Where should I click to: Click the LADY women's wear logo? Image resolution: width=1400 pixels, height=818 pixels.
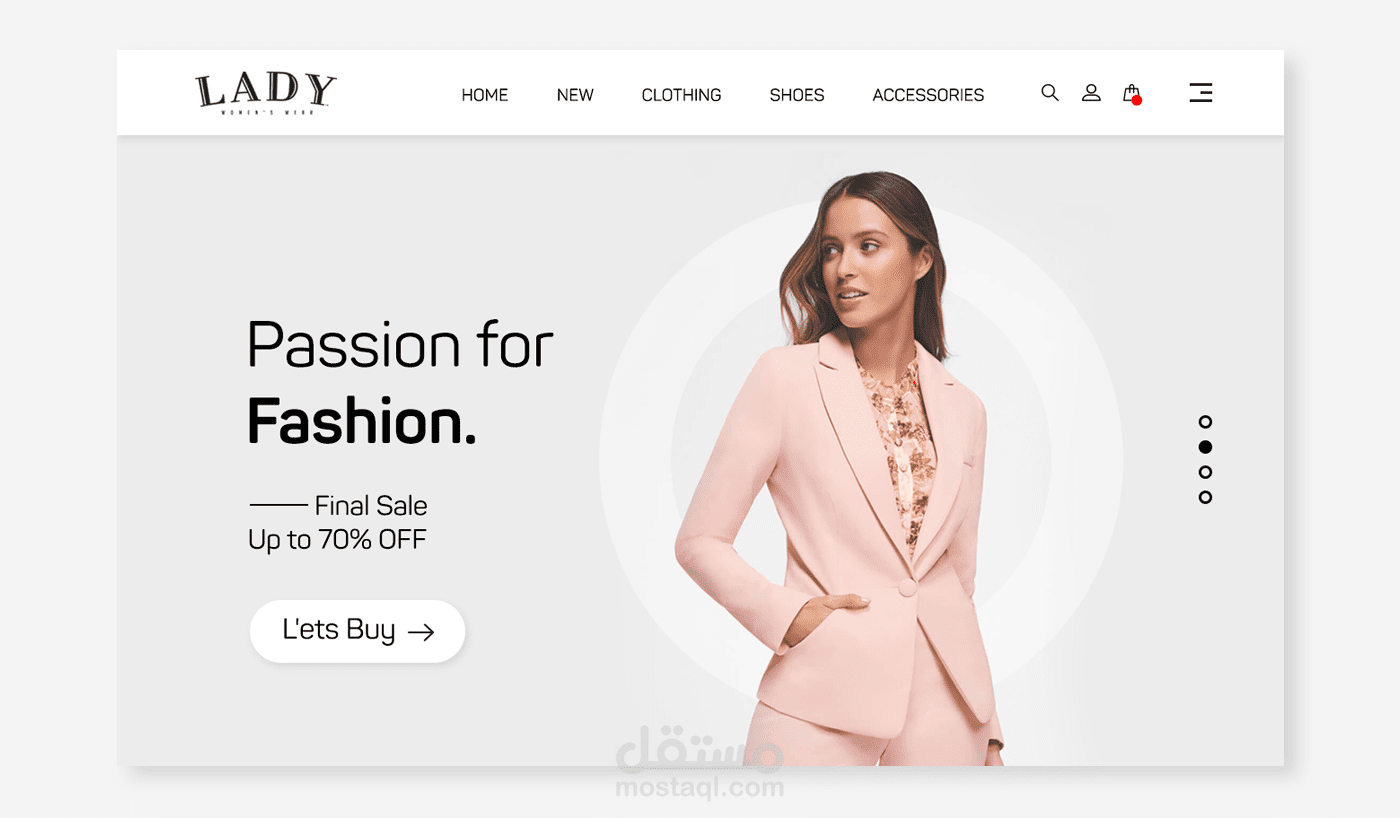(266, 93)
